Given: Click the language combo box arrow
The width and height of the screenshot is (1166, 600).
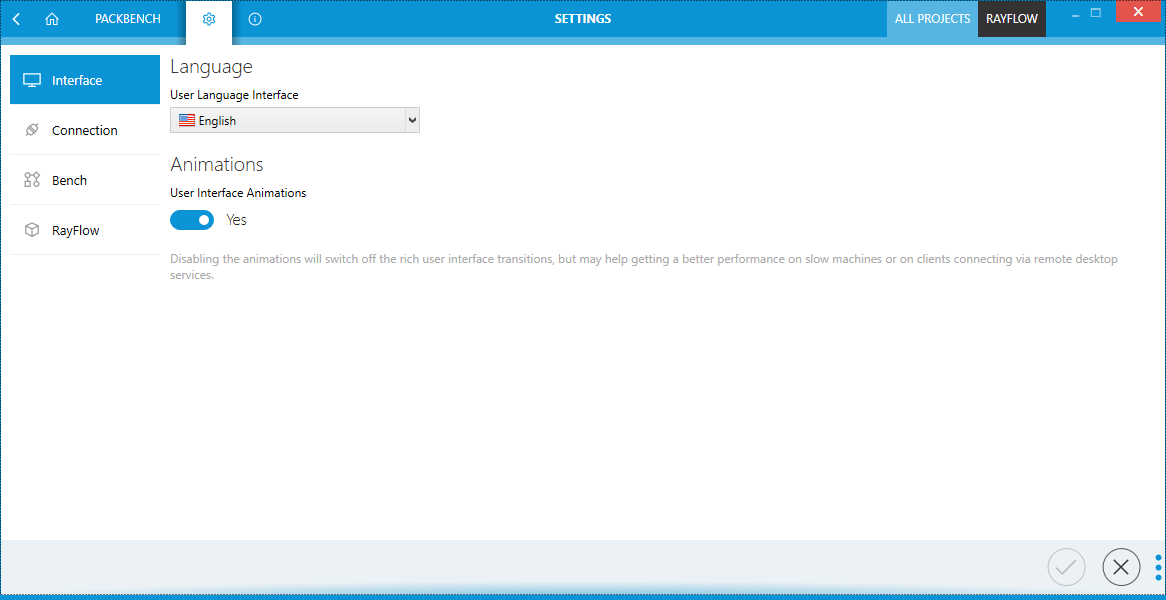Looking at the screenshot, I should [412, 119].
